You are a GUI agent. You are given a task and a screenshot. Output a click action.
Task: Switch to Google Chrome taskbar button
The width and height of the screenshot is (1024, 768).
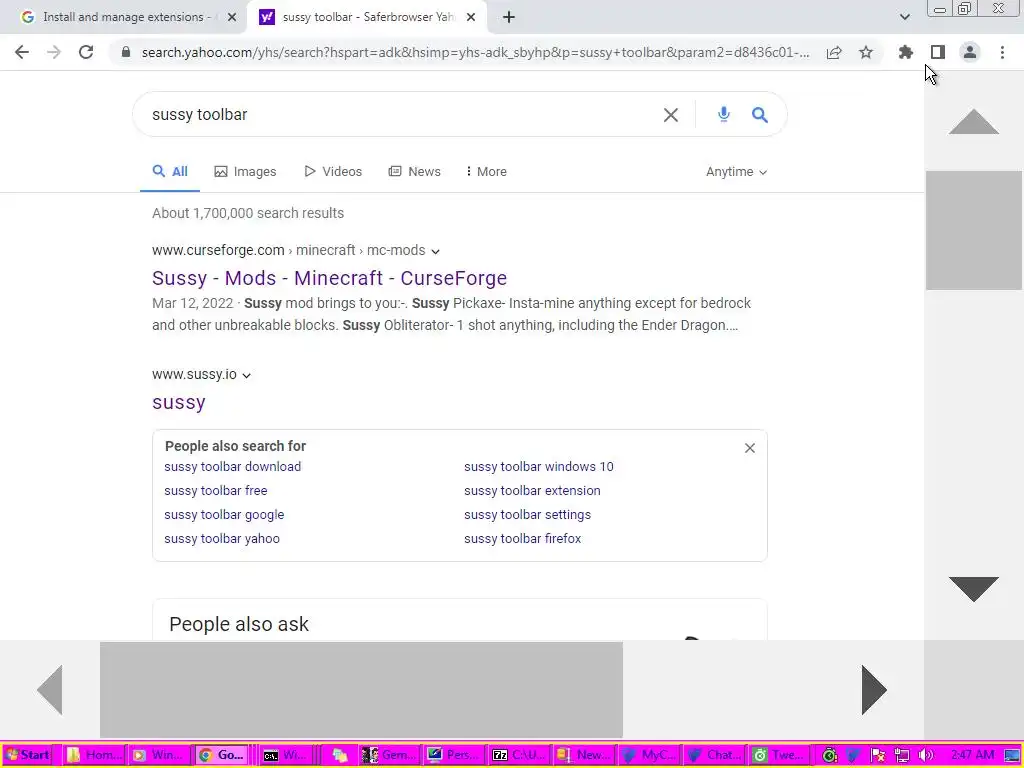pyautogui.click(x=222, y=755)
